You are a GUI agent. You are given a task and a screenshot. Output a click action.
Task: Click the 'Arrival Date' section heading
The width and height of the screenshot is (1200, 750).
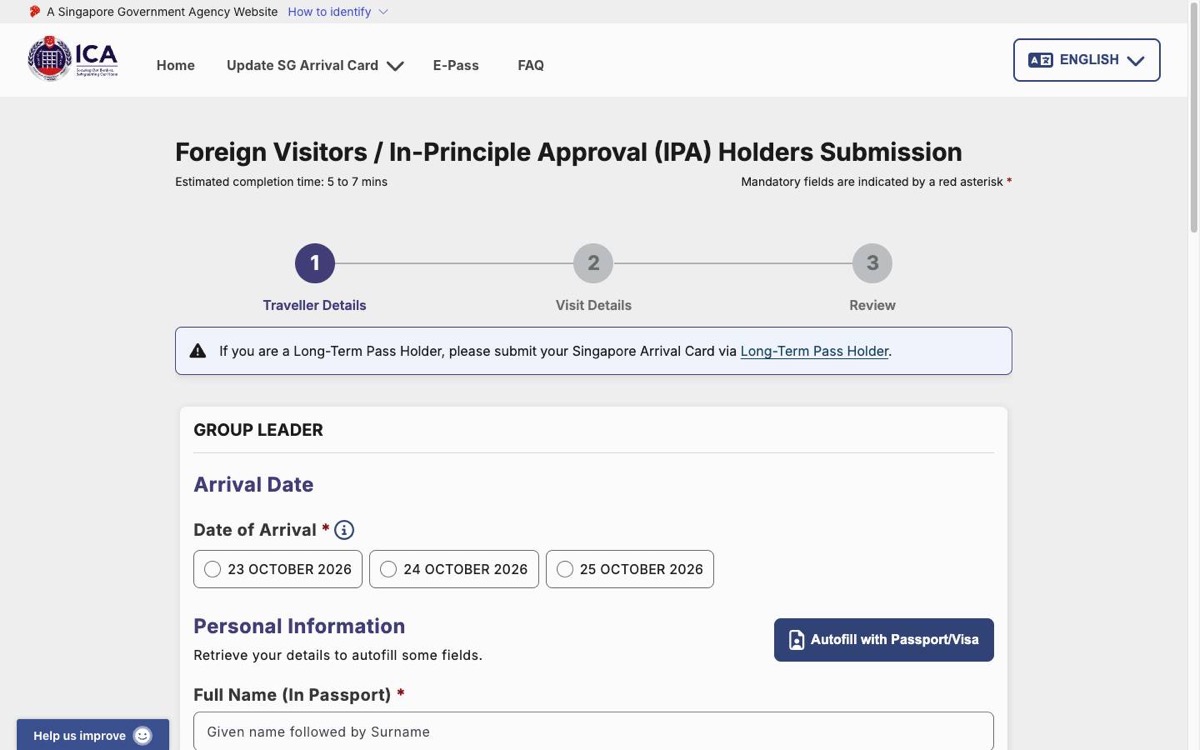(254, 485)
